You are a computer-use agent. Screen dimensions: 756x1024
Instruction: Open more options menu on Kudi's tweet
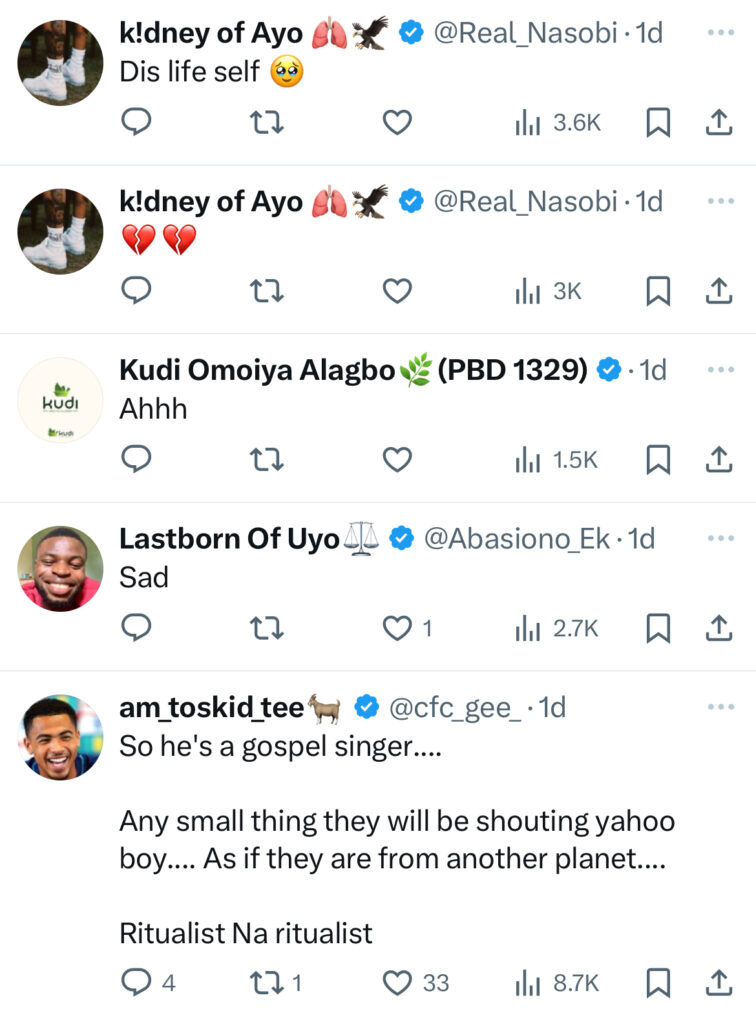click(x=720, y=370)
